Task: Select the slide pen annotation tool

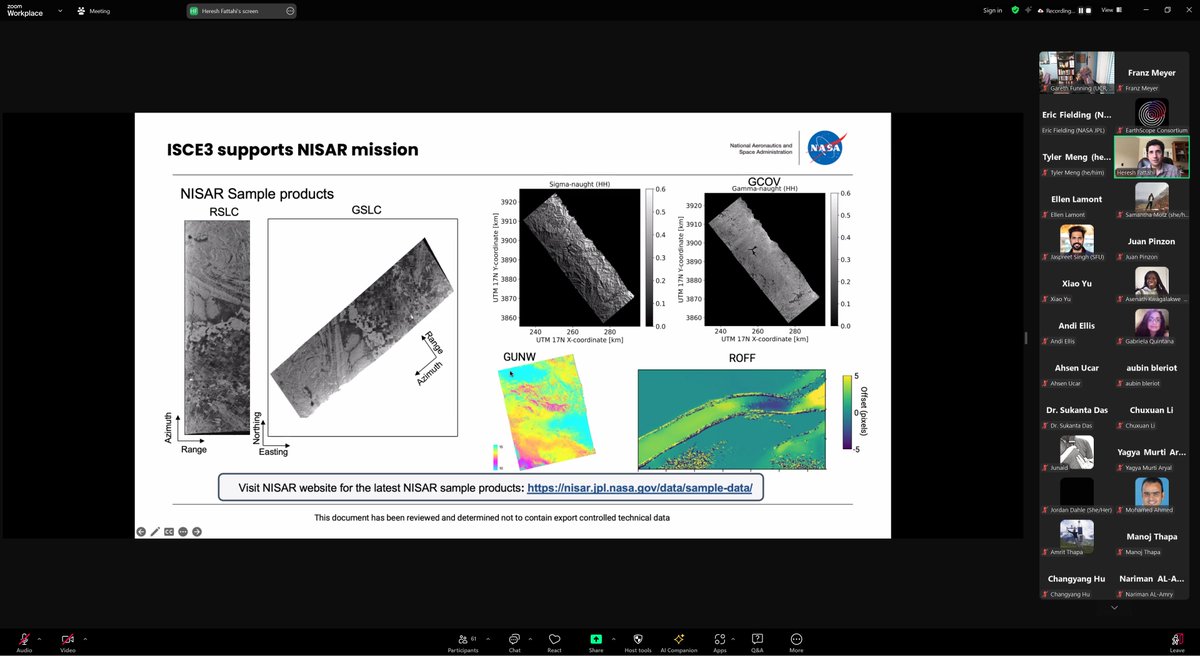Action: tap(155, 531)
